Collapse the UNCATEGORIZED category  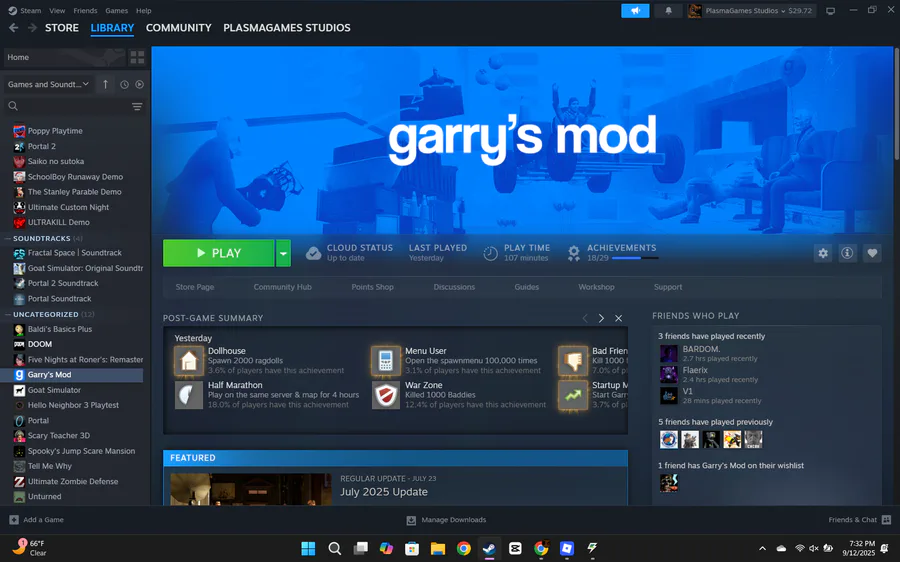(x=8, y=315)
